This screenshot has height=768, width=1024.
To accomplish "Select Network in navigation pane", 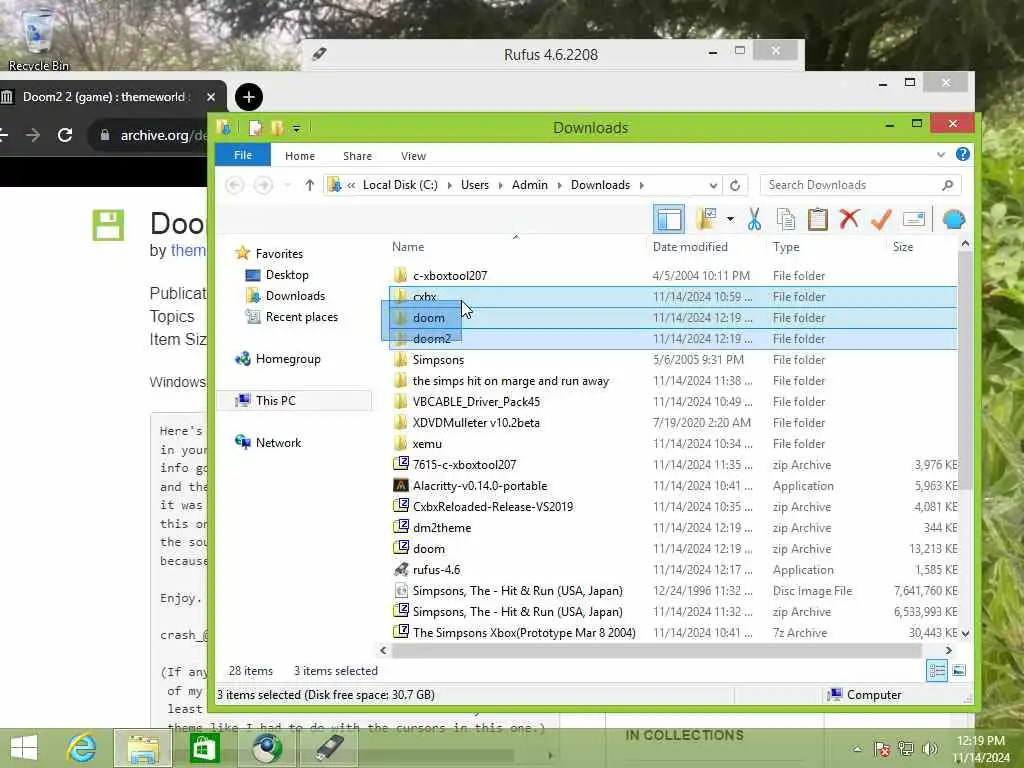I will tap(278, 442).
